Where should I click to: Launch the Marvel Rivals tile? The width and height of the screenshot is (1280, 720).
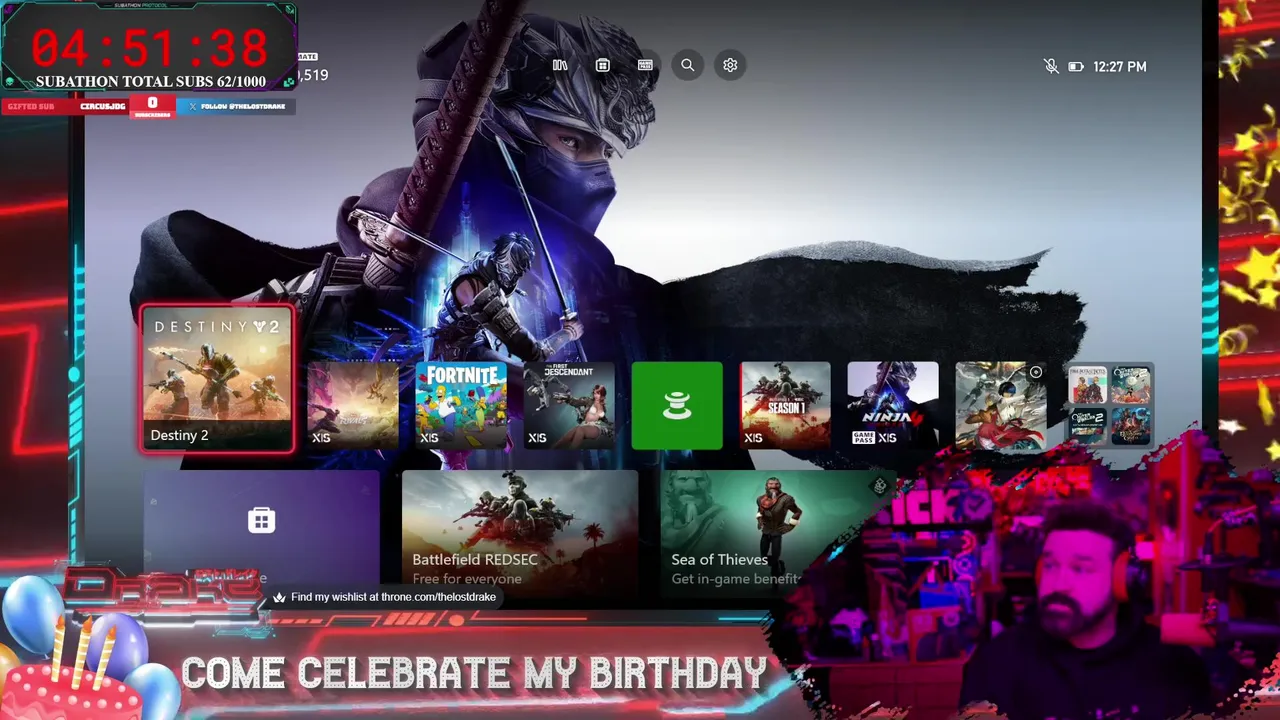pos(353,405)
